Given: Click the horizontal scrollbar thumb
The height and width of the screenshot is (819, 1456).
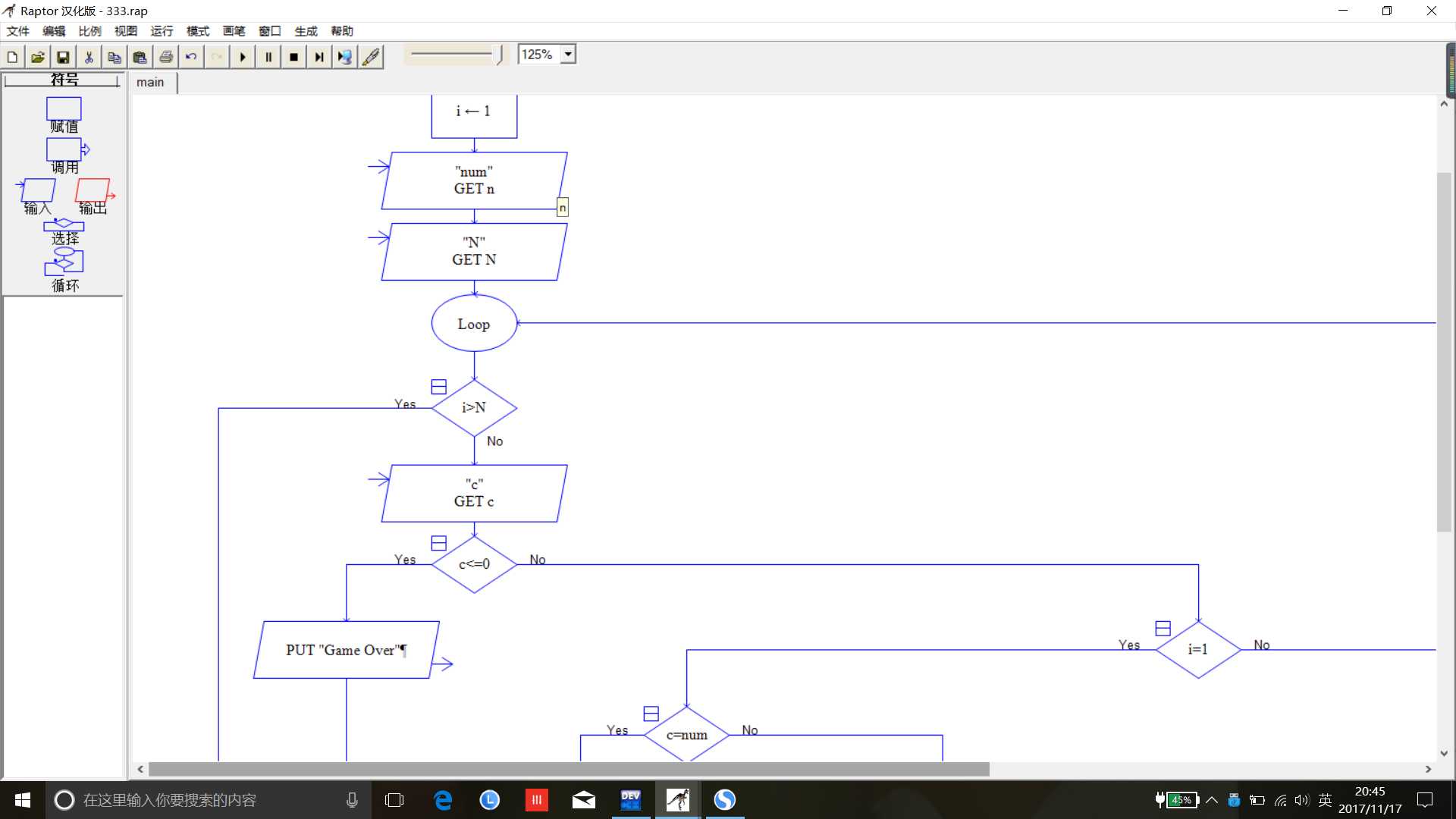Looking at the screenshot, I should click(x=569, y=769).
